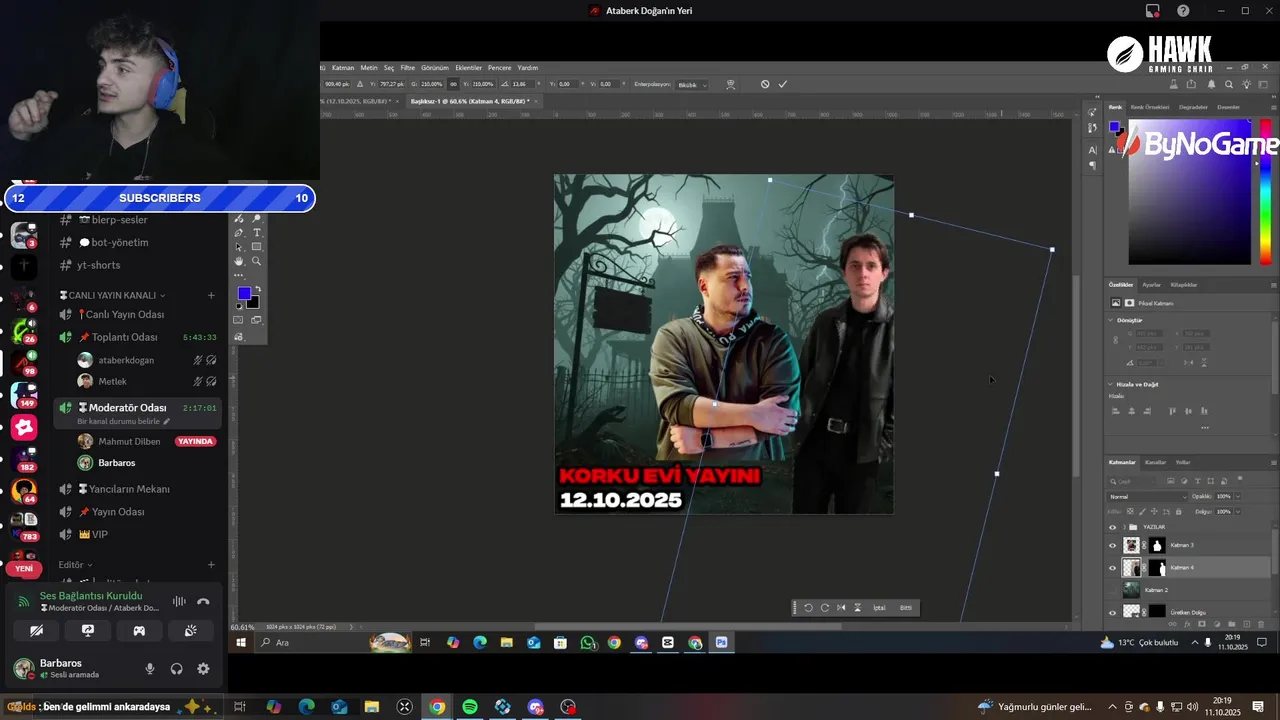This screenshot has width=1280, height=720.
Task: Pick a color in the Renk color field
Action: coord(1189,192)
